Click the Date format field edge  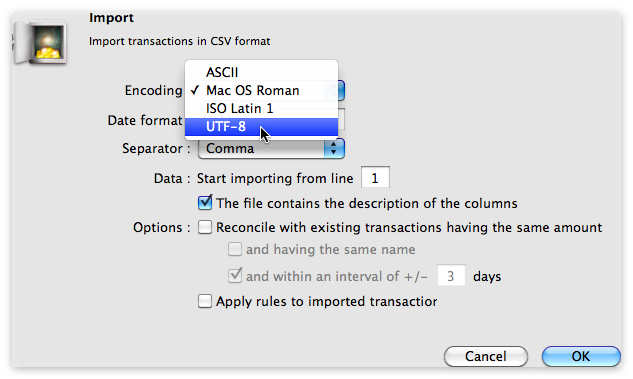pos(342,119)
